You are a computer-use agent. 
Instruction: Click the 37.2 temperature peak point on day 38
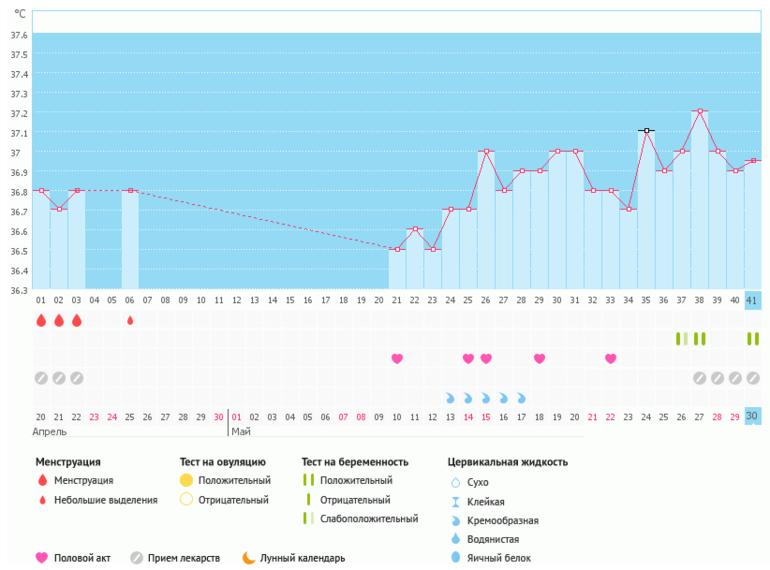tap(700, 111)
